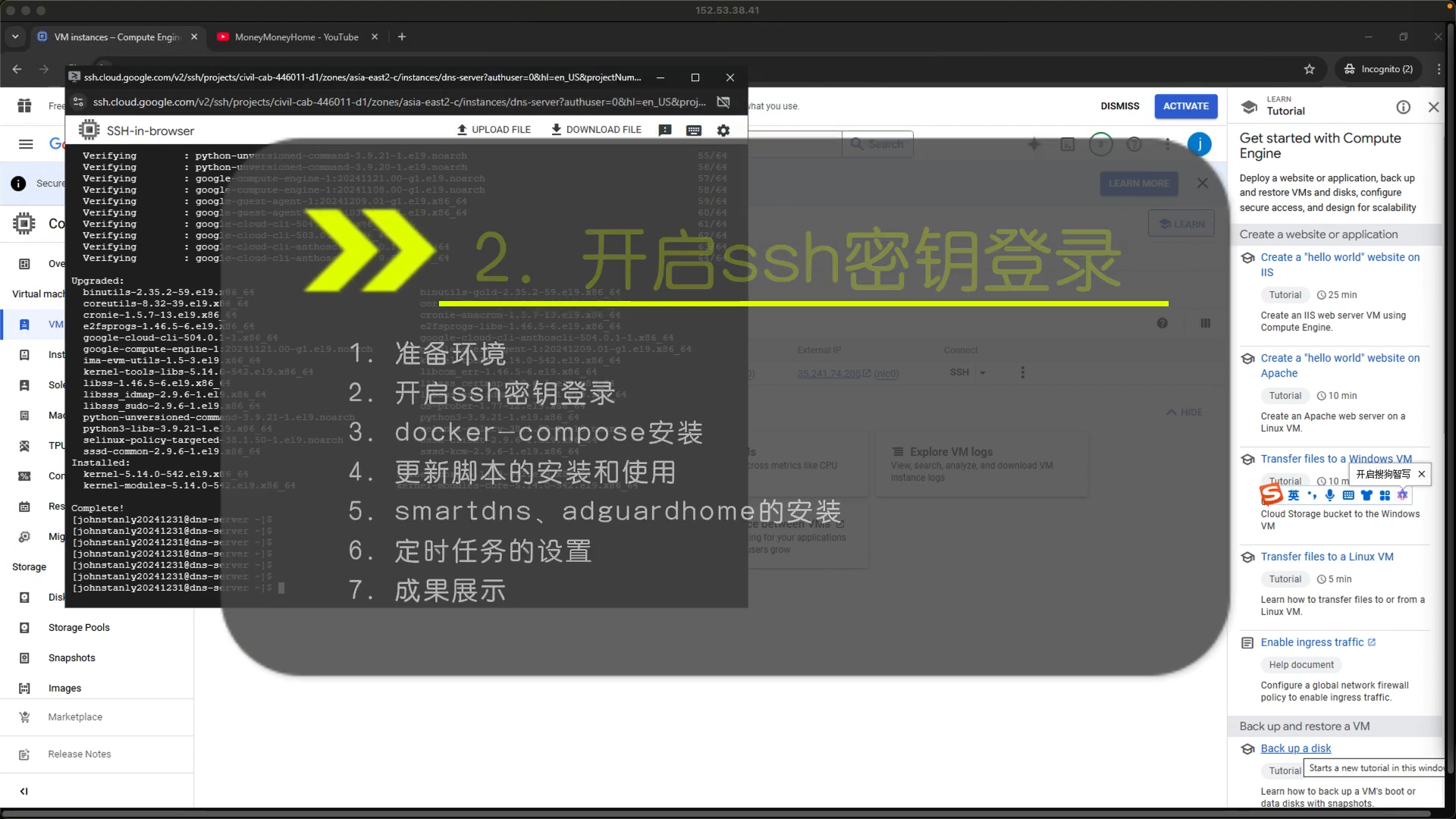The width and height of the screenshot is (1456, 819).
Task: Click the Sogou voice input microphone
Action: 1330,495
